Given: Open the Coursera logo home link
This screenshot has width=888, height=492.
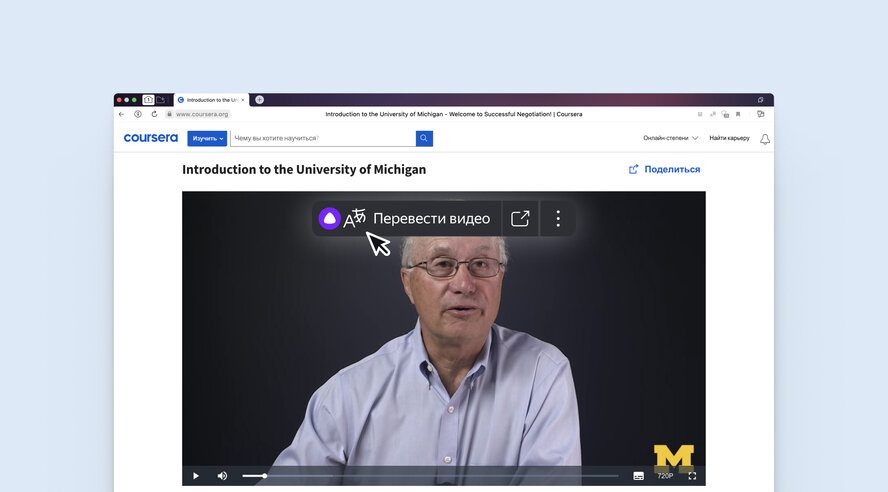Looking at the screenshot, I should point(151,138).
